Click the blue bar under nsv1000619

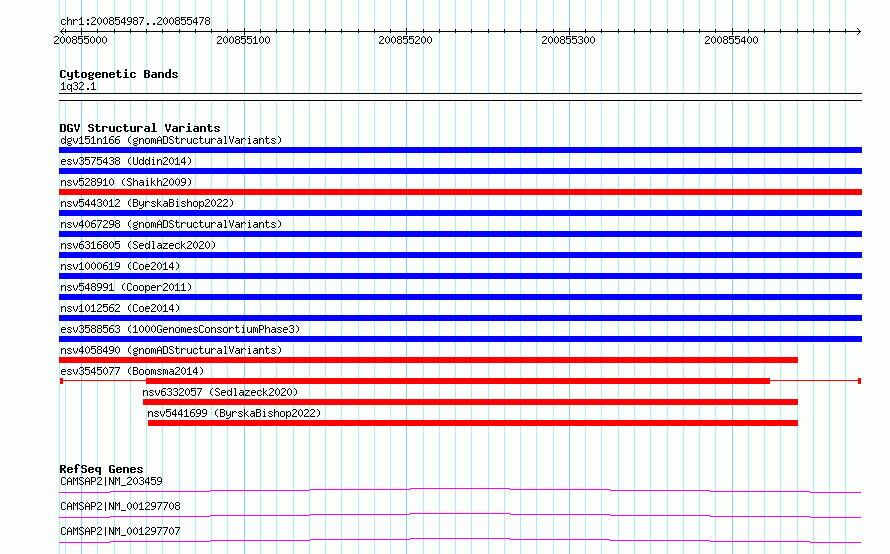click(460, 276)
